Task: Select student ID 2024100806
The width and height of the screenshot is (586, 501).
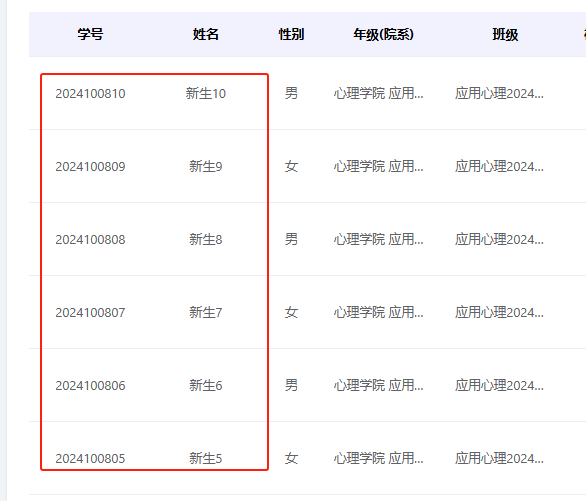Action: [90, 385]
